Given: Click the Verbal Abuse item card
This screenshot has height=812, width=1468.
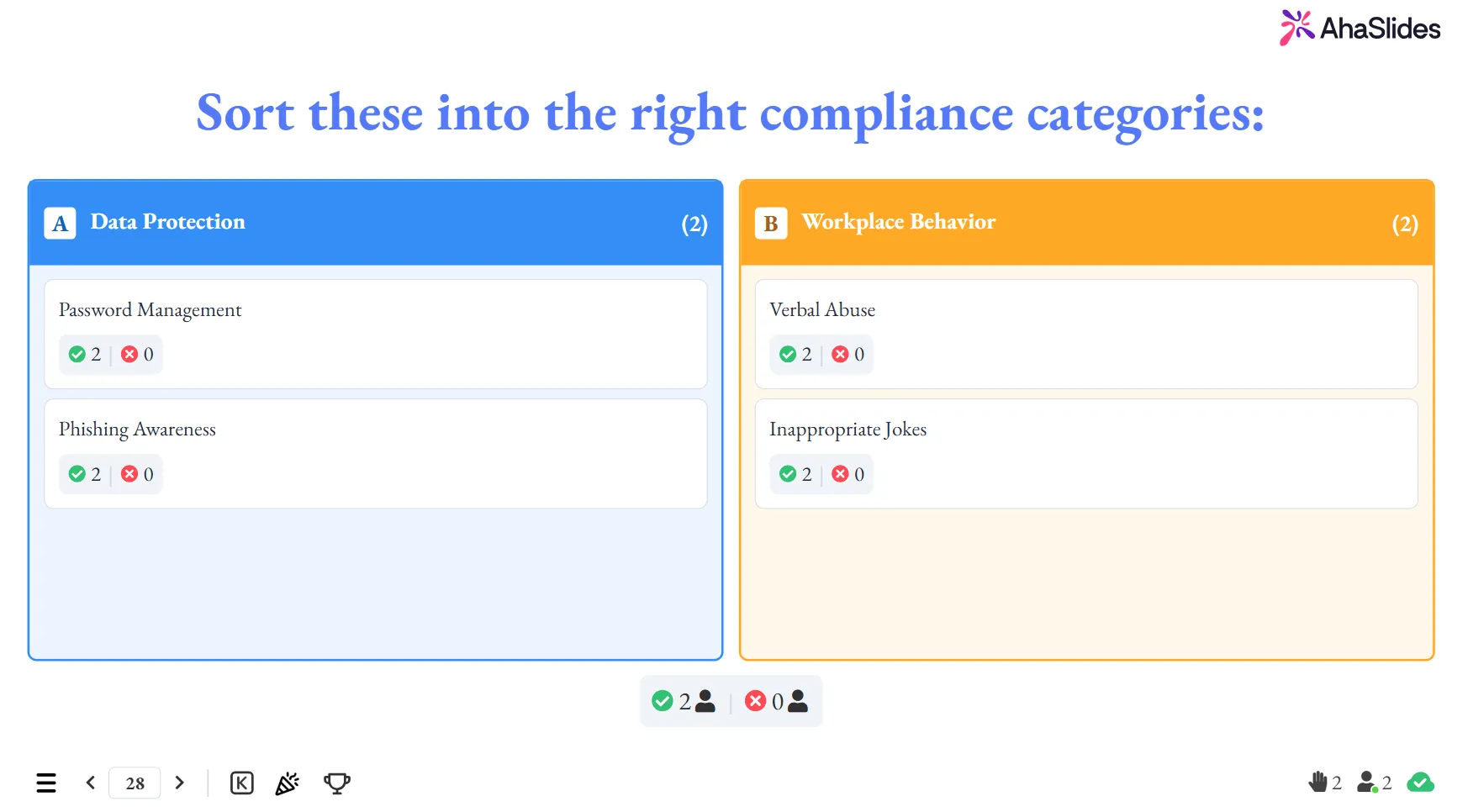Looking at the screenshot, I should [x=1086, y=334].
